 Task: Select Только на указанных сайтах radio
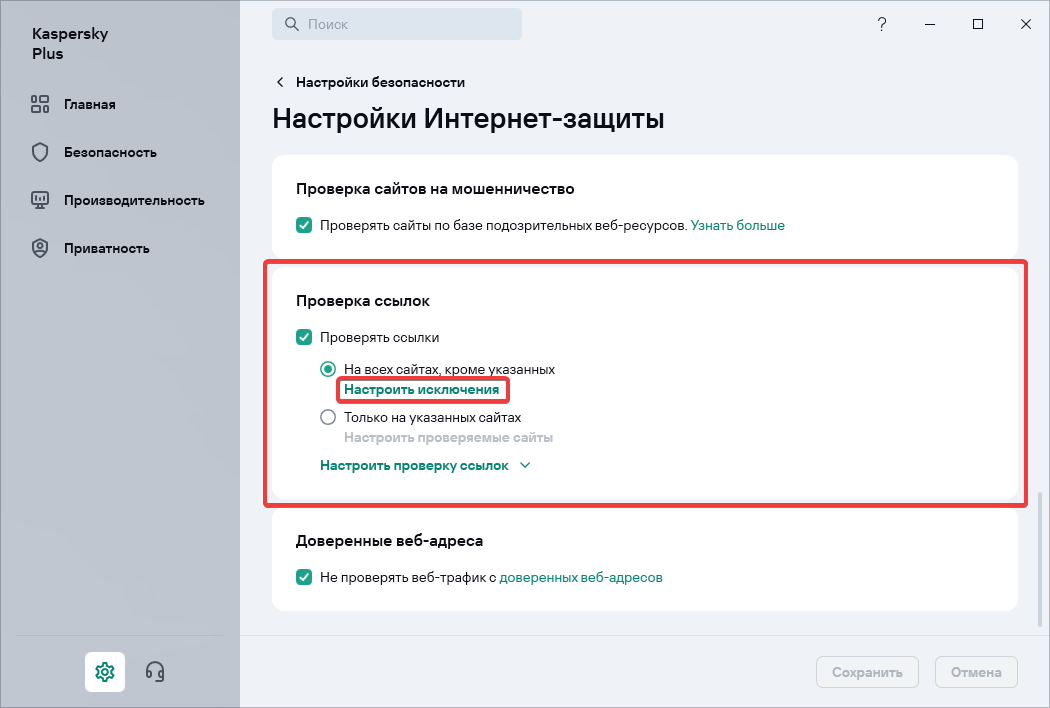(x=328, y=417)
